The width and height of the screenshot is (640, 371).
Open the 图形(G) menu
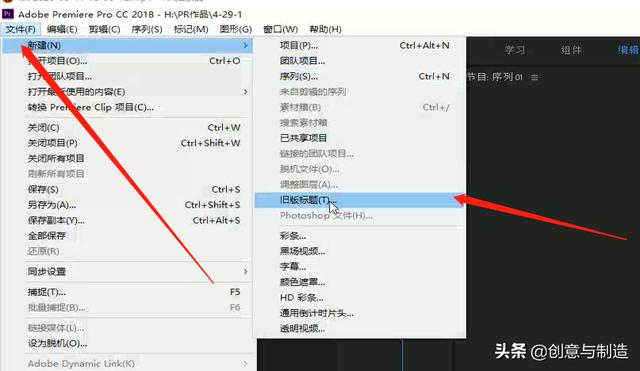point(236,29)
